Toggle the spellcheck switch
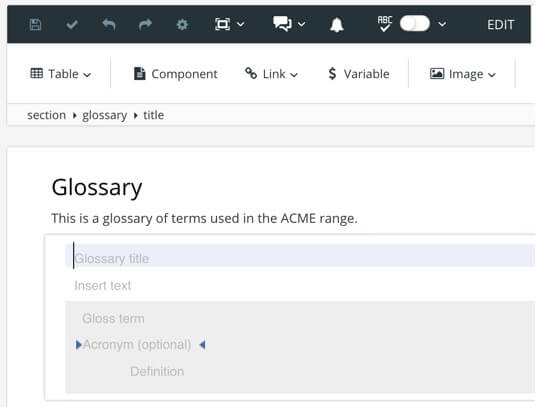This screenshot has height=408, width=536. [x=415, y=24]
